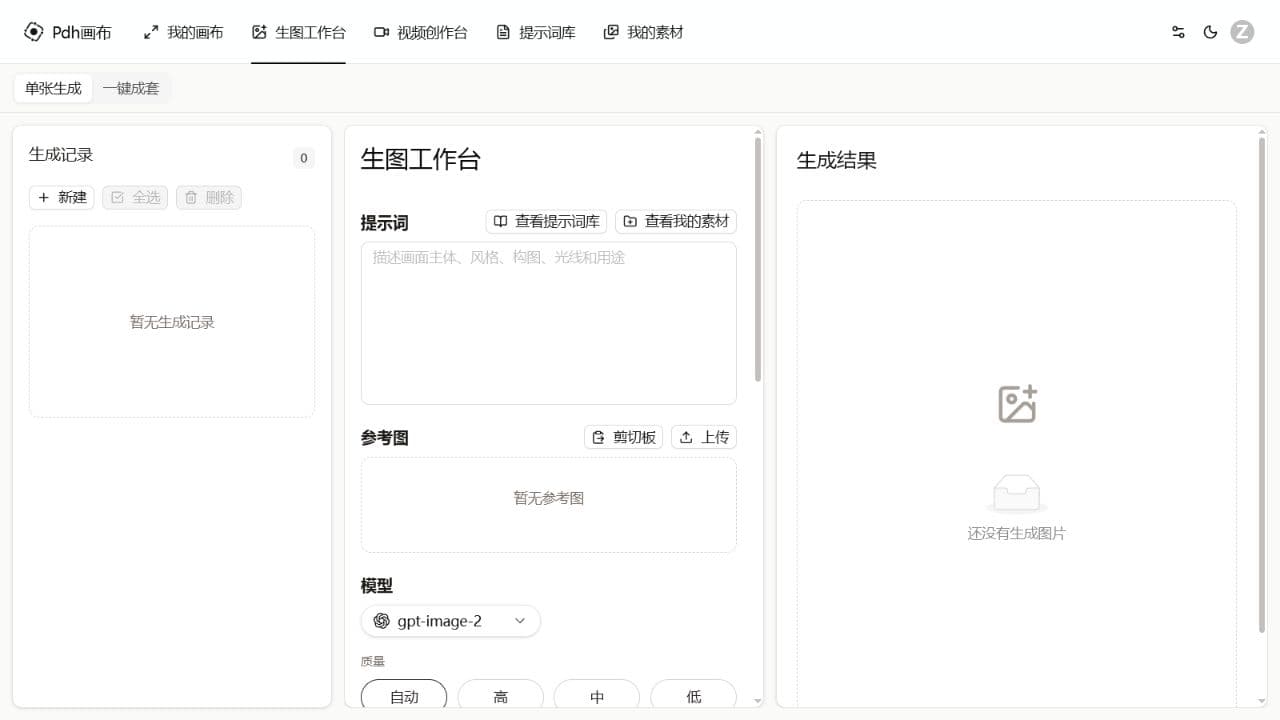Click the upload arrow icon on 上传
The height and width of the screenshot is (720, 1280).
pos(686,437)
